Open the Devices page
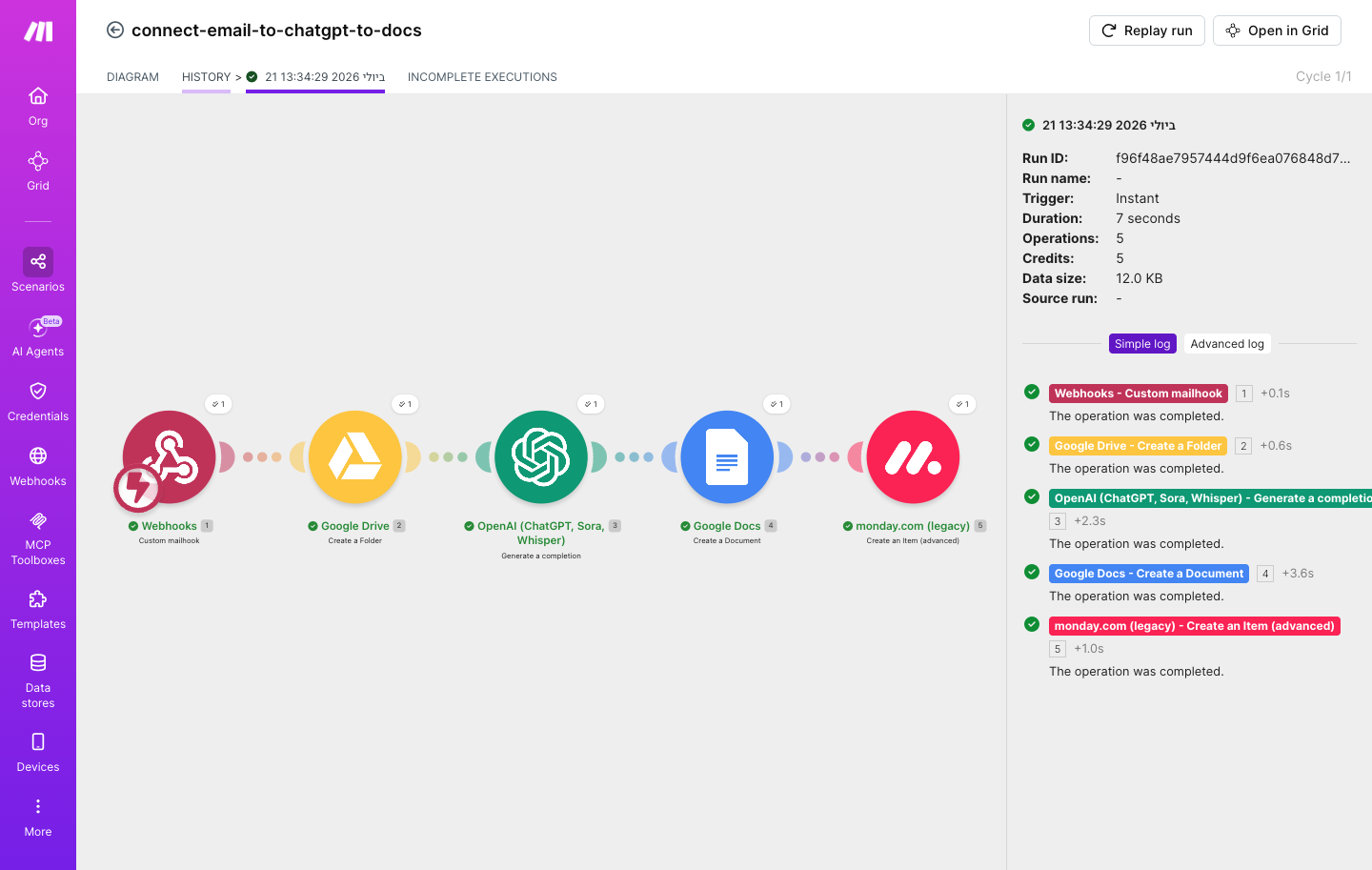This screenshot has height=870, width=1372. 38,753
